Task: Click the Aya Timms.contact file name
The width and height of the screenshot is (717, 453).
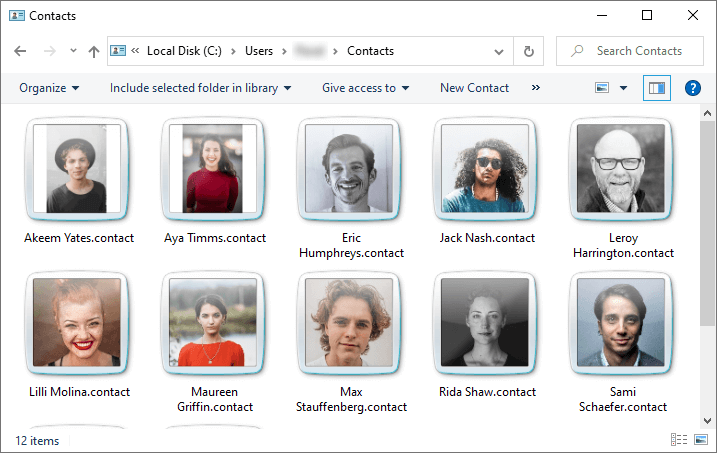Action: click(x=215, y=238)
